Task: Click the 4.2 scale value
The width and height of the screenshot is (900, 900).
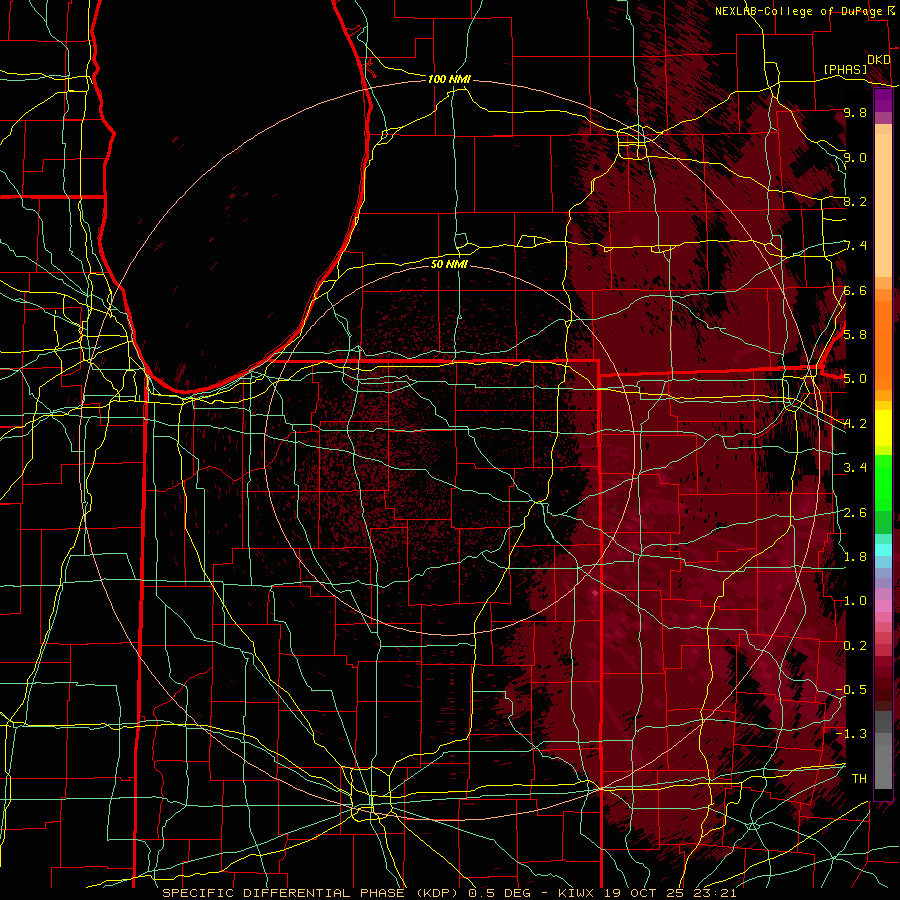Action: (x=855, y=424)
